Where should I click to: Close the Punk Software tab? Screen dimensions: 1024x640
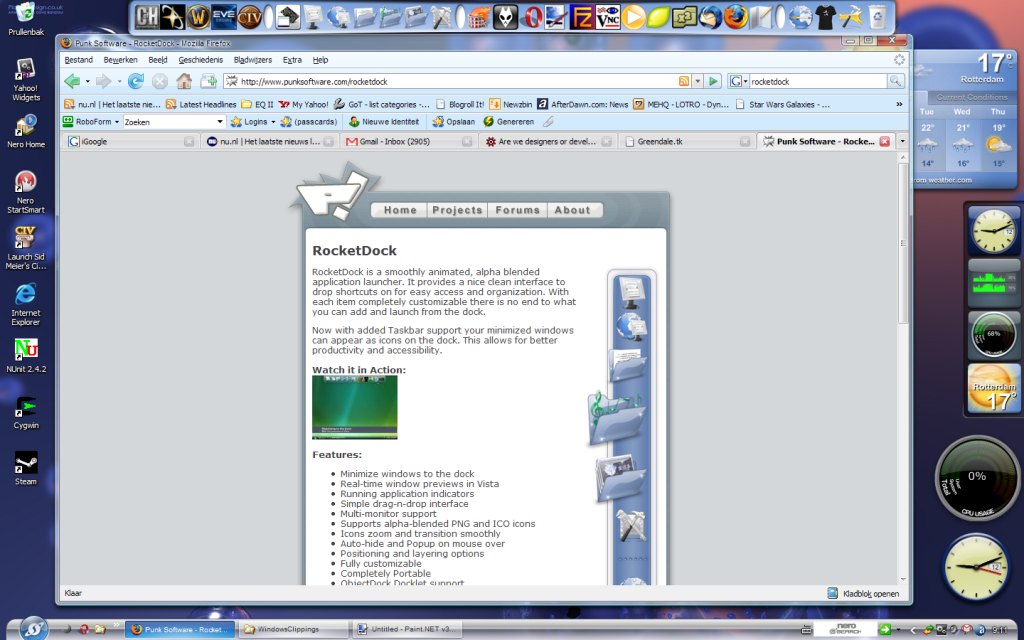pyautogui.click(x=884, y=141)
